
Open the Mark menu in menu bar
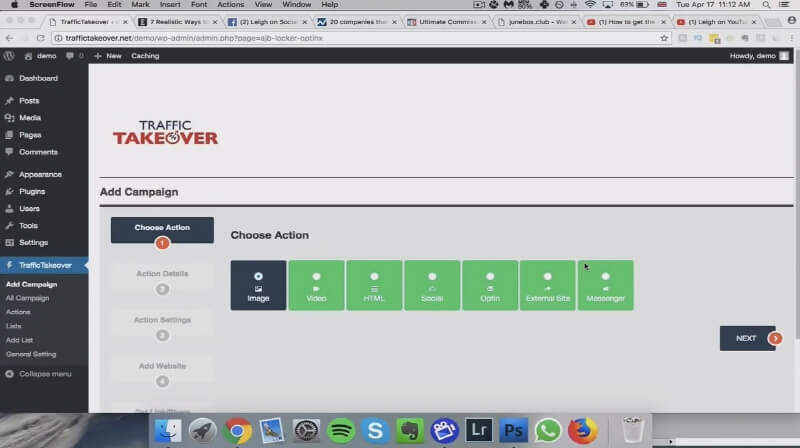coord(140,5)
